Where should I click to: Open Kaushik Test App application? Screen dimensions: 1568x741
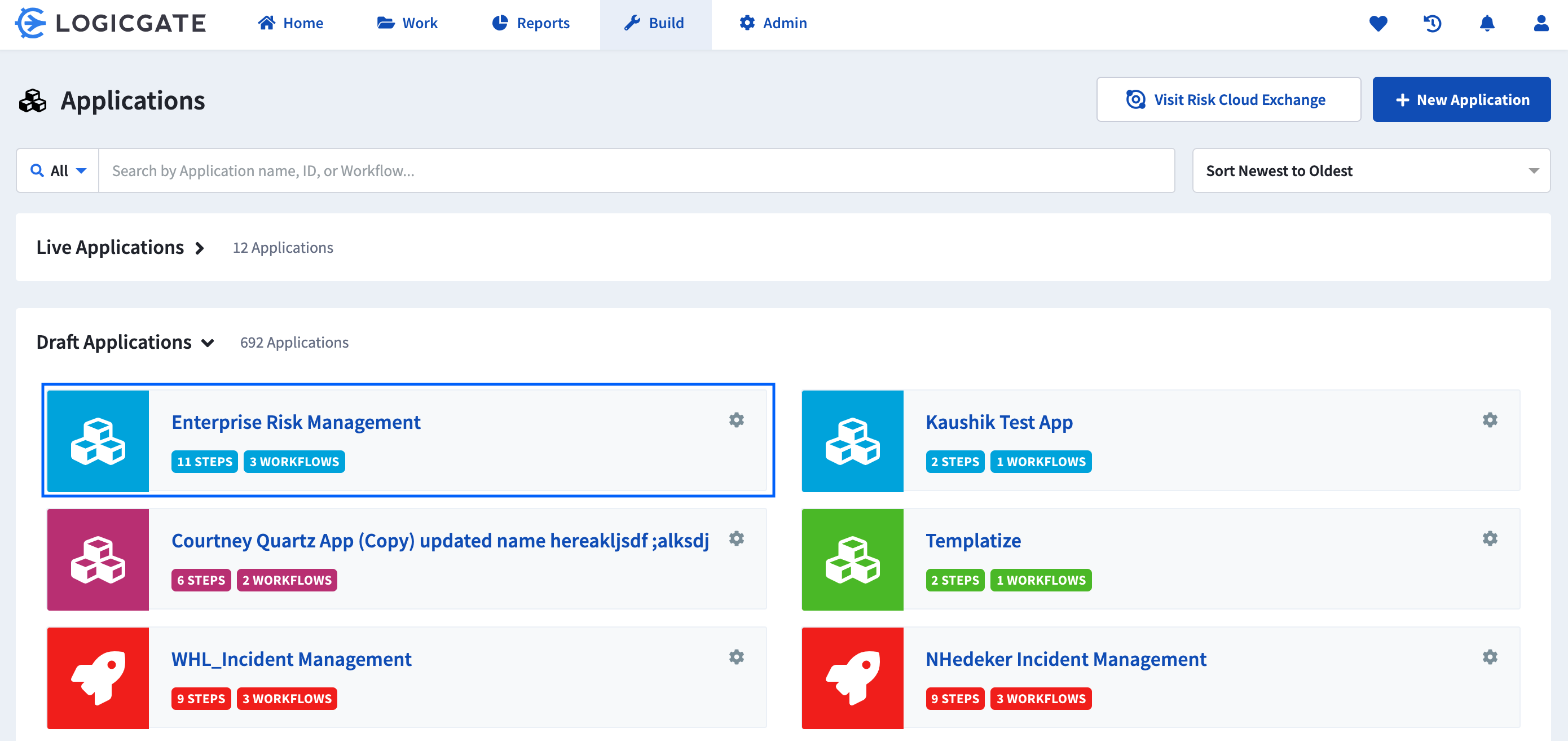coord(999,422)
